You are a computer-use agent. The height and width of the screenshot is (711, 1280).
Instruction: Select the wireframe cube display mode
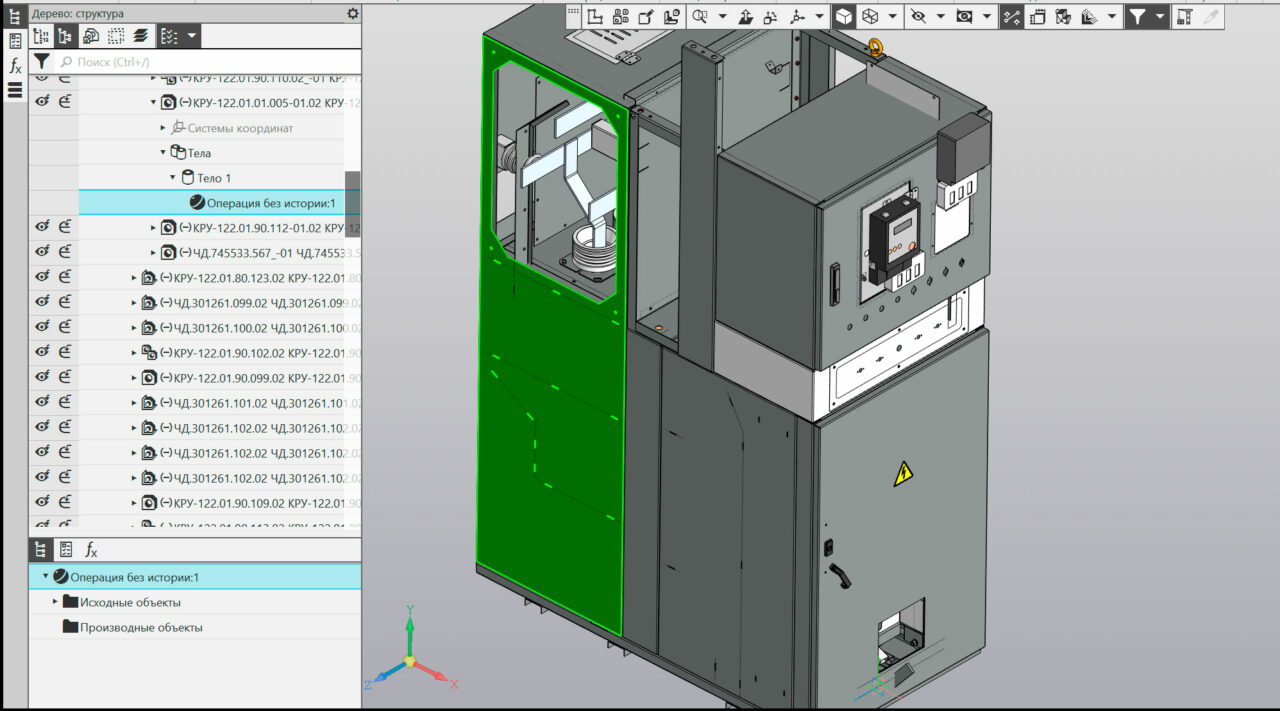tap(870, 16)
